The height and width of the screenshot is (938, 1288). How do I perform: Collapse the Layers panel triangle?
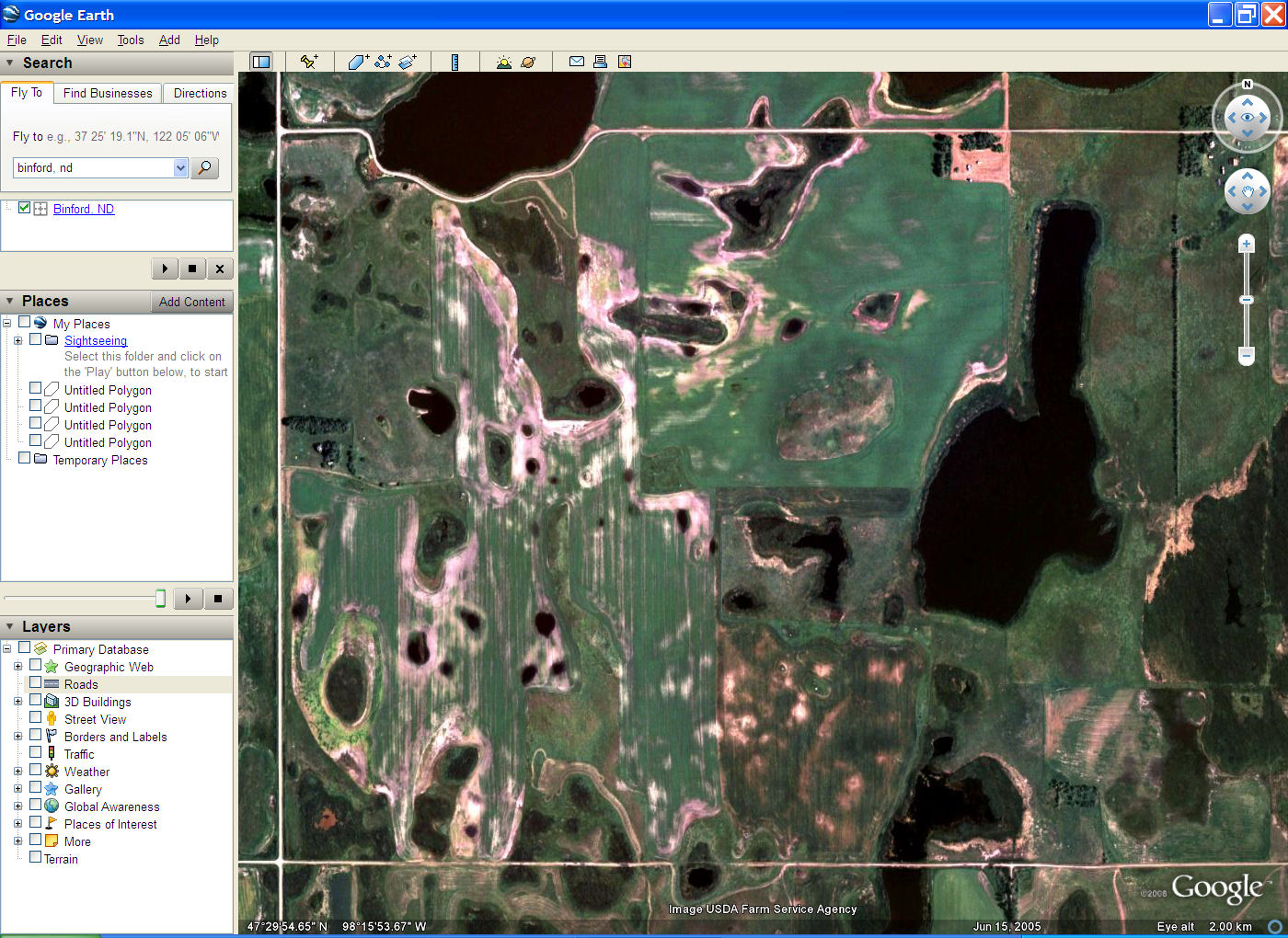(x=10, y=626)
